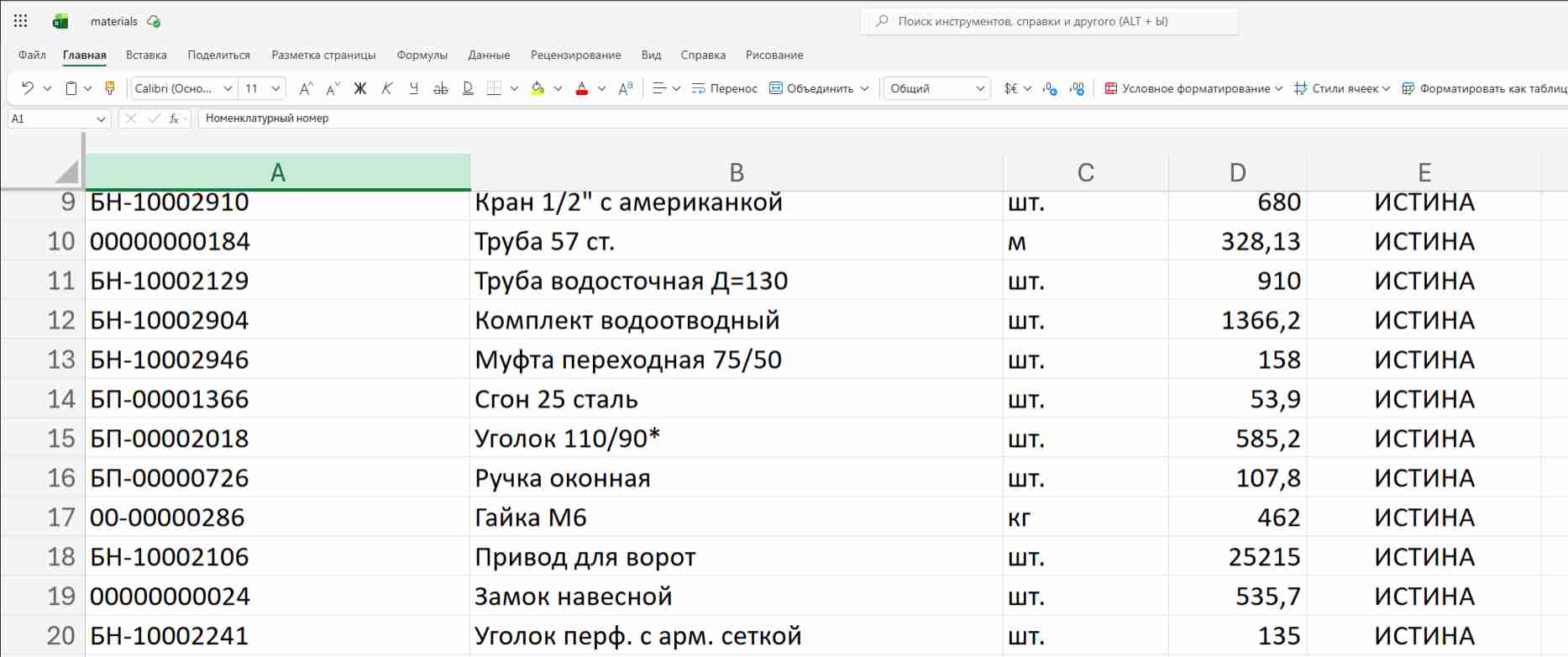Viewport: 1568px width, 657px height.
Task: Click the currency format icon
Action: (1010, 88)
